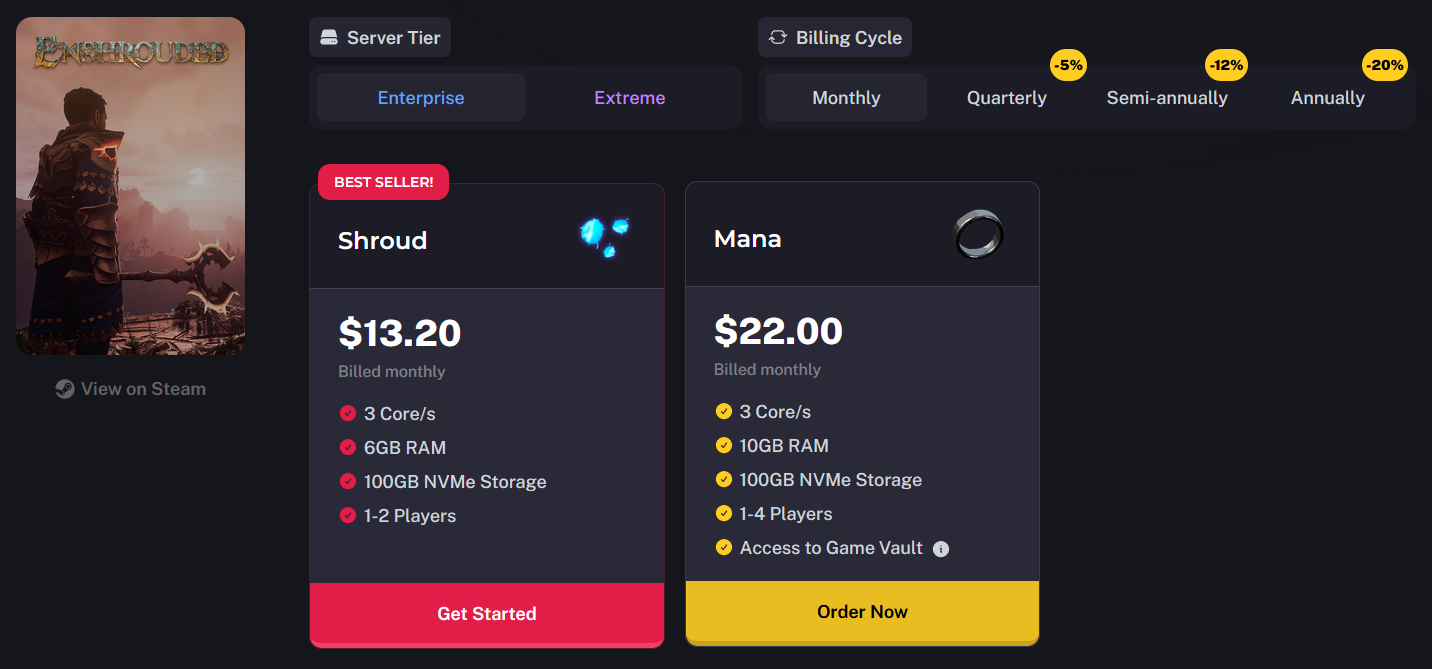Choose Annually billing cycle
This screenshot has height=669, width=1432.
pyautogui.click(x=1328, y=98)
